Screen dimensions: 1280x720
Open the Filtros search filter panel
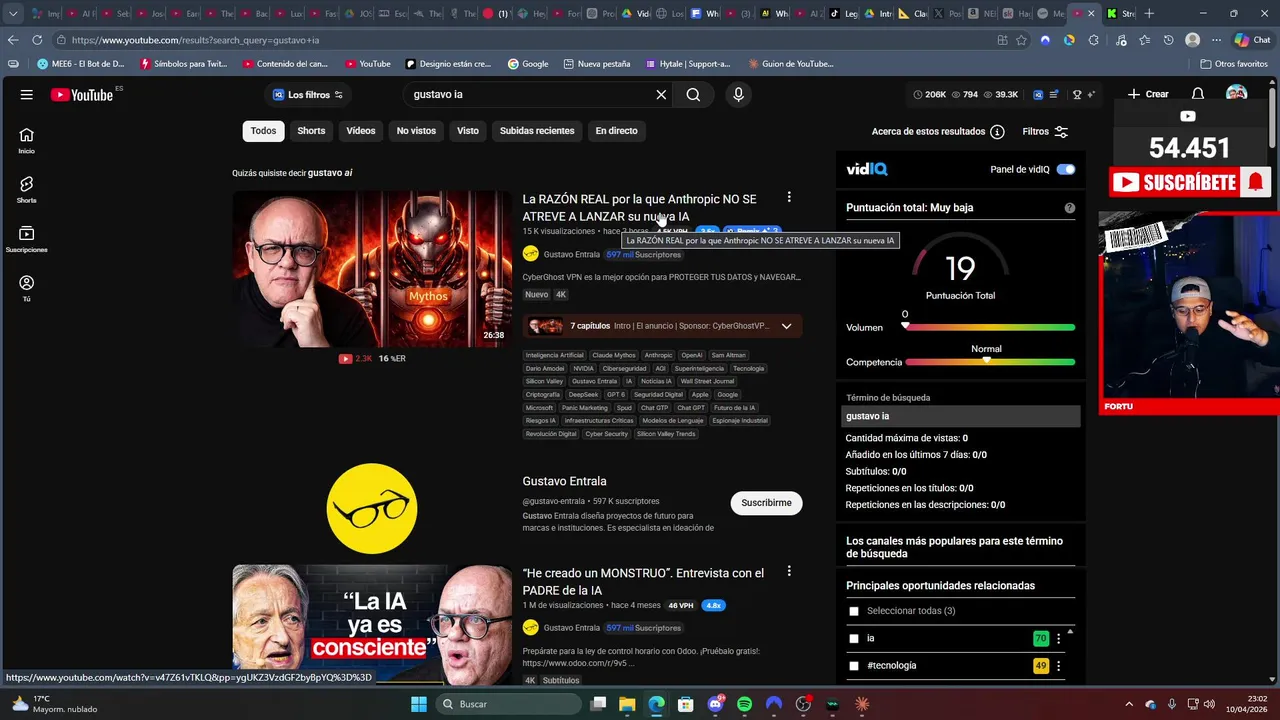(1045, 131)
